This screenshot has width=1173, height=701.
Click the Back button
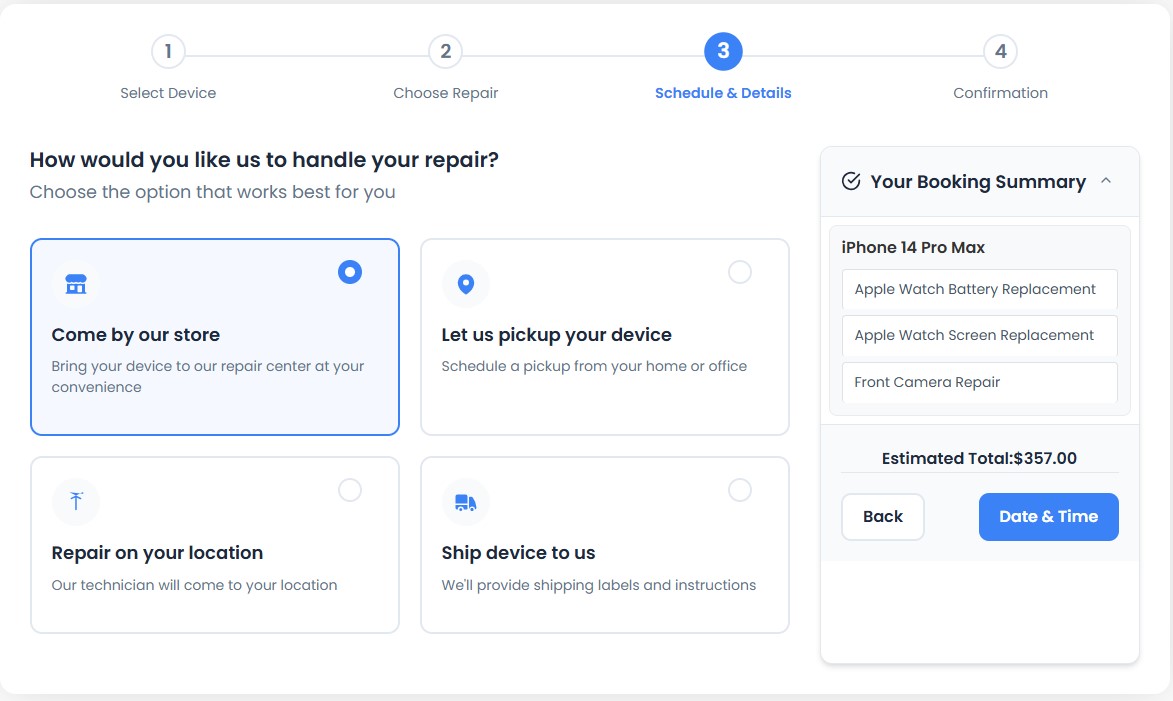pos(883,516)
